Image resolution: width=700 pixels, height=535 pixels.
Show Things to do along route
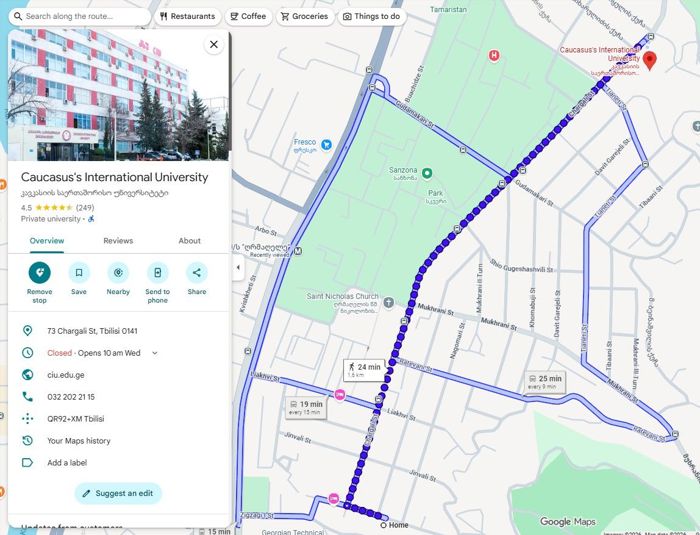coord(371,17)
